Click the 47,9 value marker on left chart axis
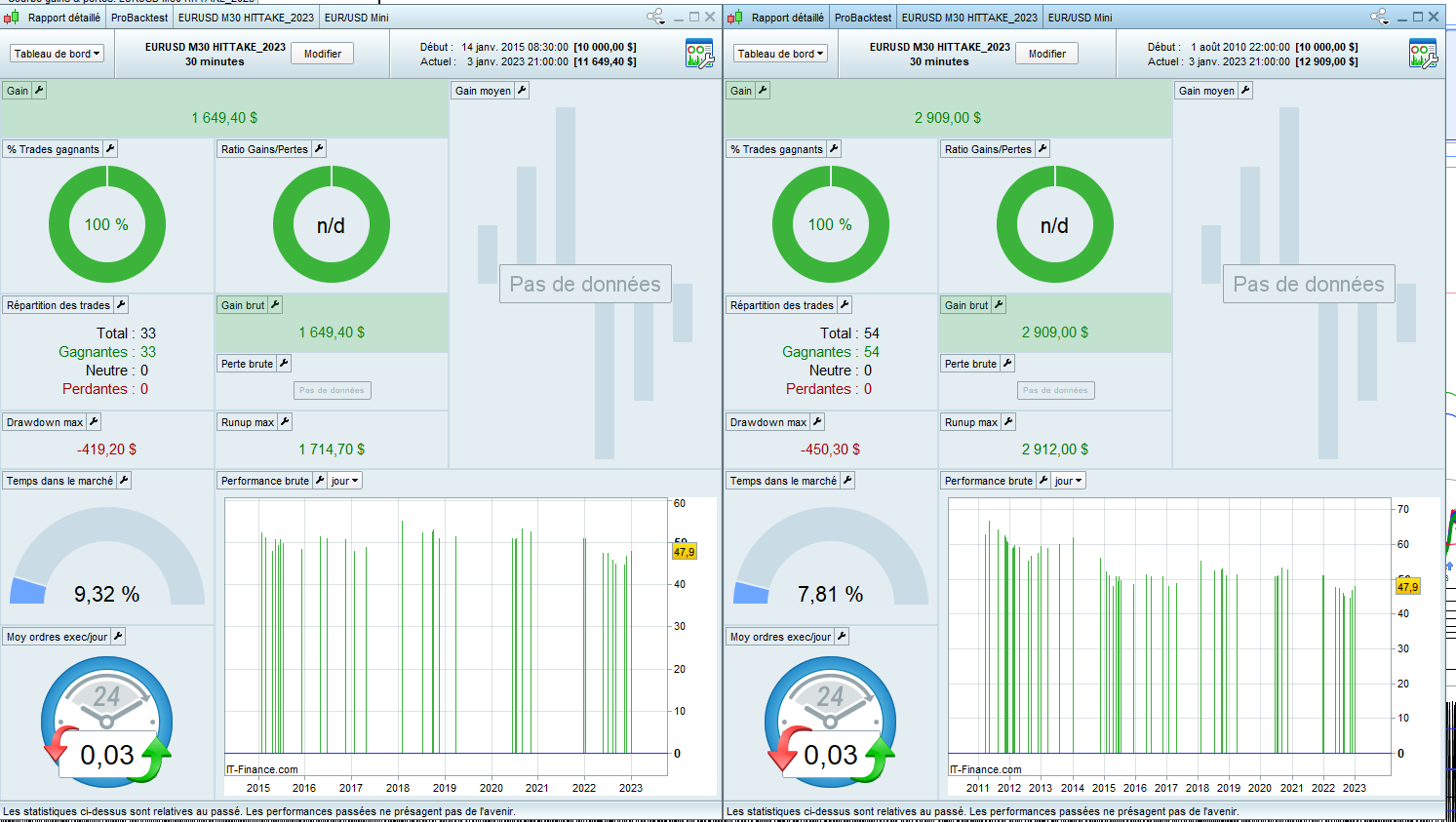The height and width of the screenshot is (822, 1456). point(685,552)
